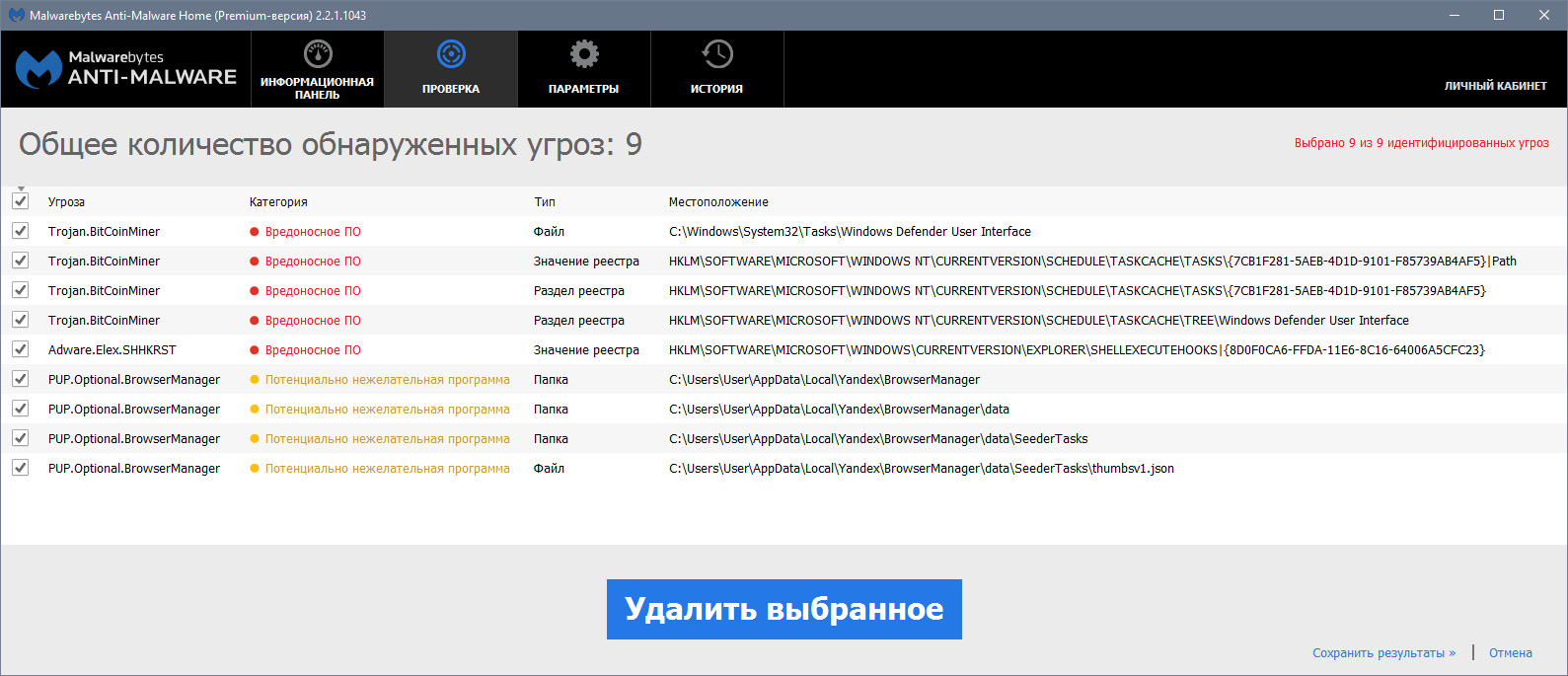Uncheck the Adware.Elex.SHHKRST threat checkbox
The image size is (1568, 676).
[x=20, y=349]
